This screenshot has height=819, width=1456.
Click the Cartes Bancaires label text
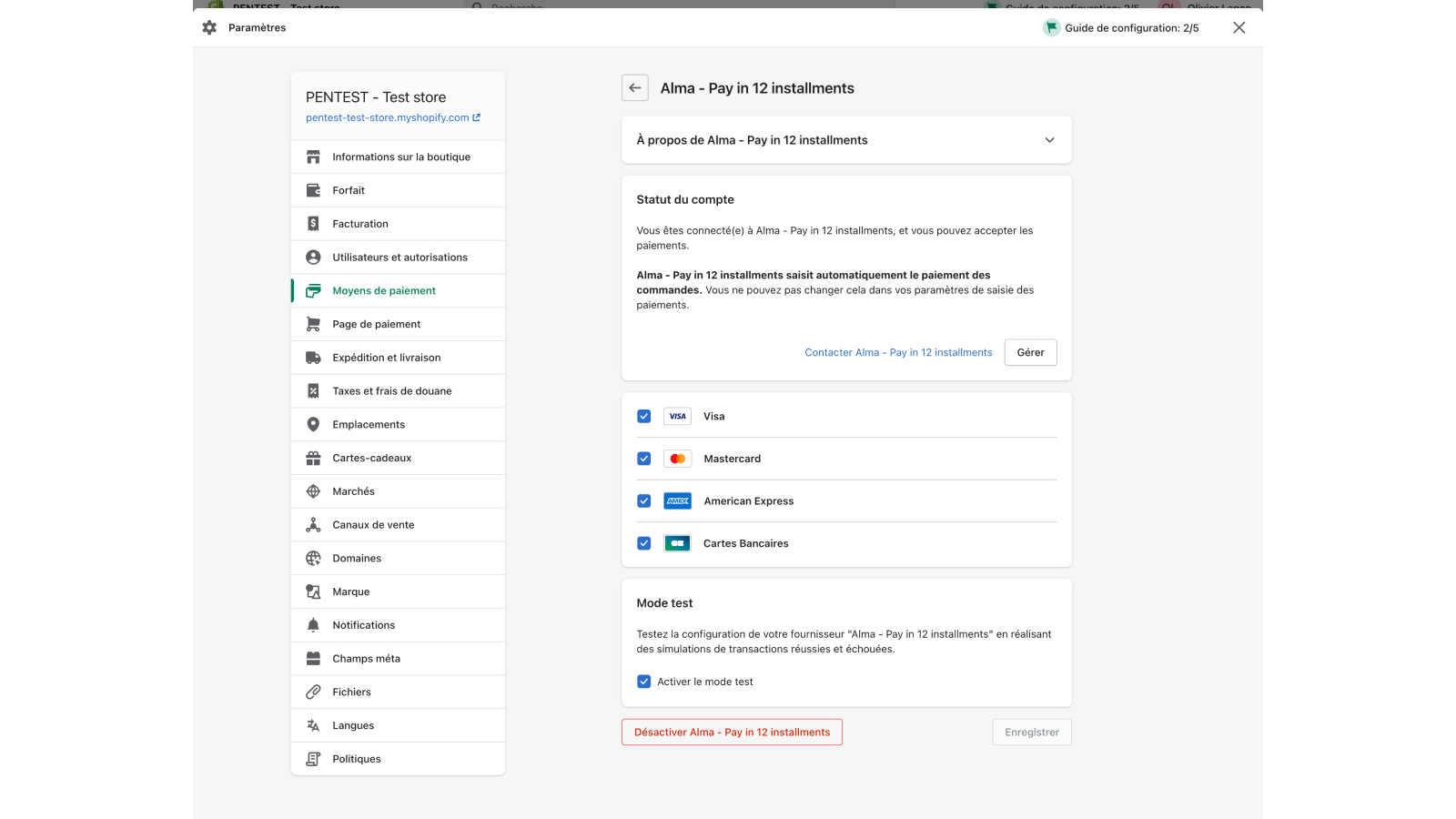[746, 543]
